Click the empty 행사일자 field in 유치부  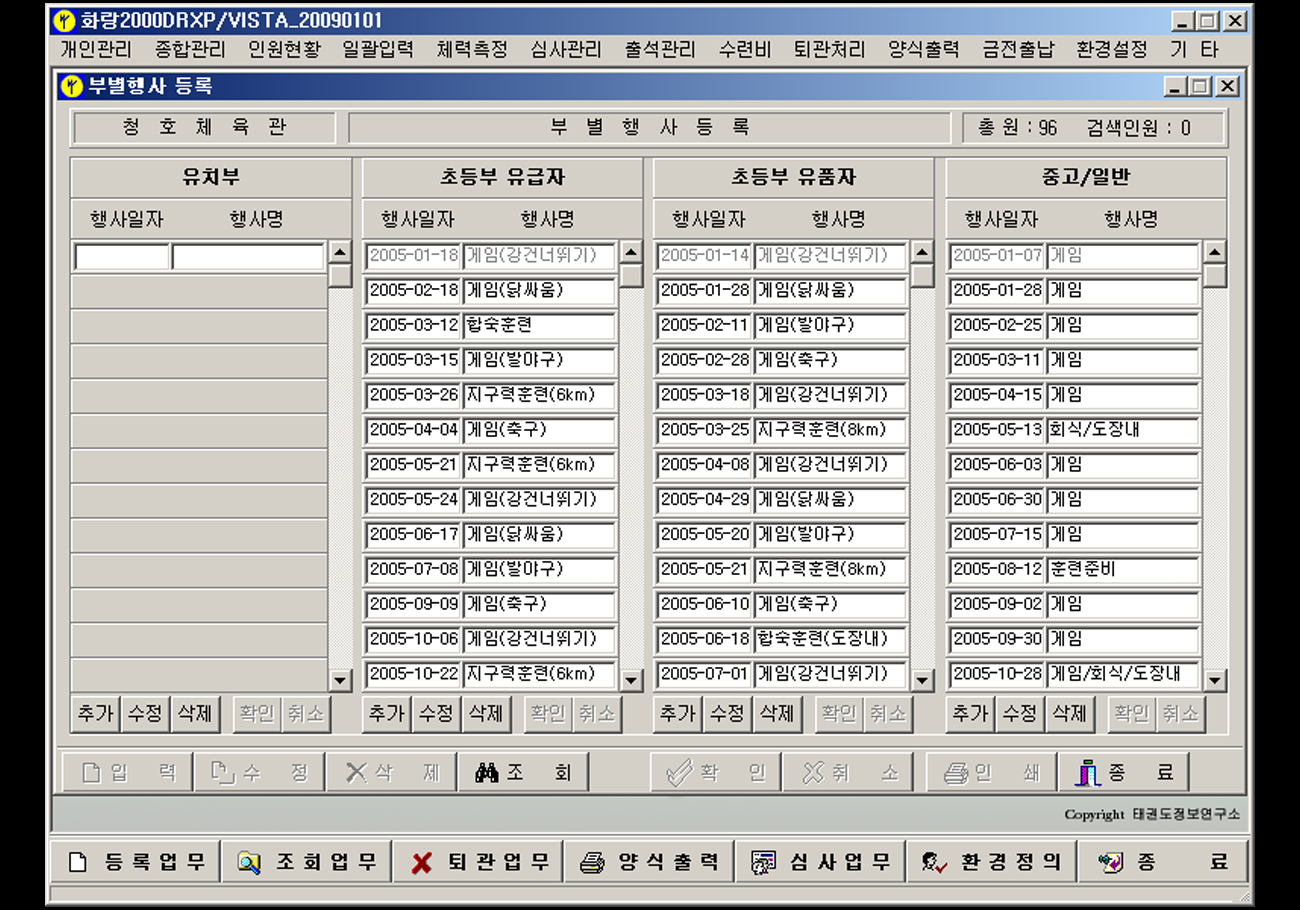tap(122, 257)
